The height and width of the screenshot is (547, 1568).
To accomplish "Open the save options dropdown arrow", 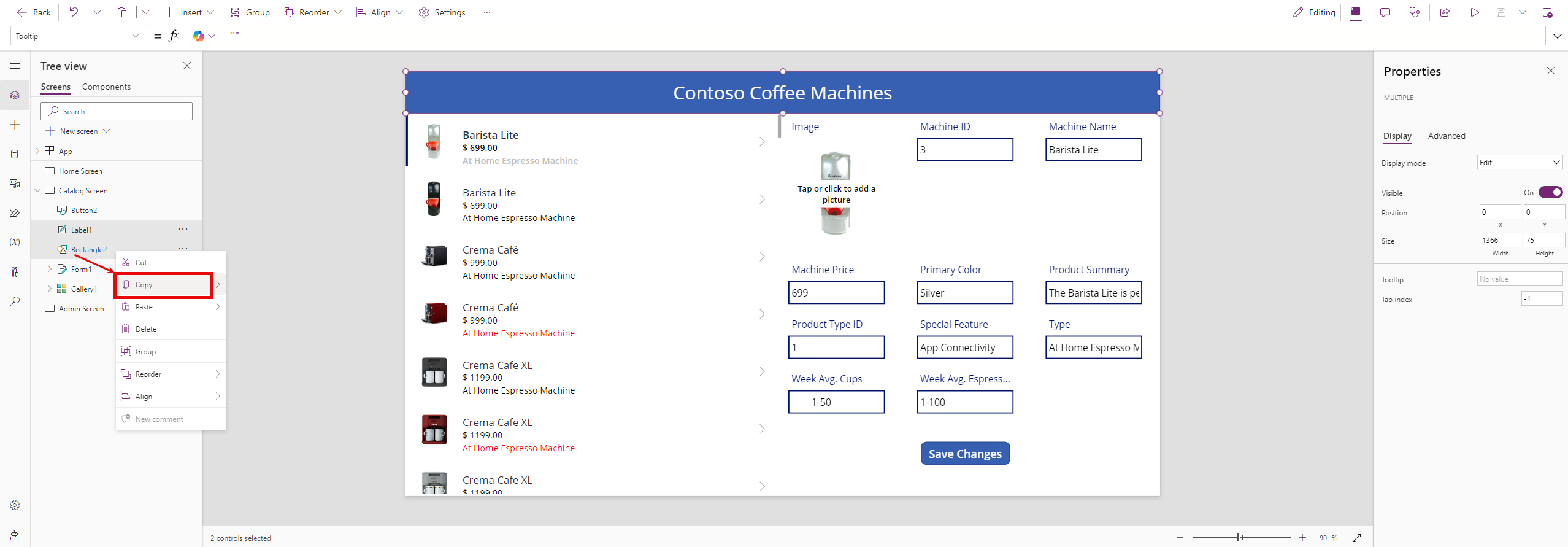I will [1522, 12].
